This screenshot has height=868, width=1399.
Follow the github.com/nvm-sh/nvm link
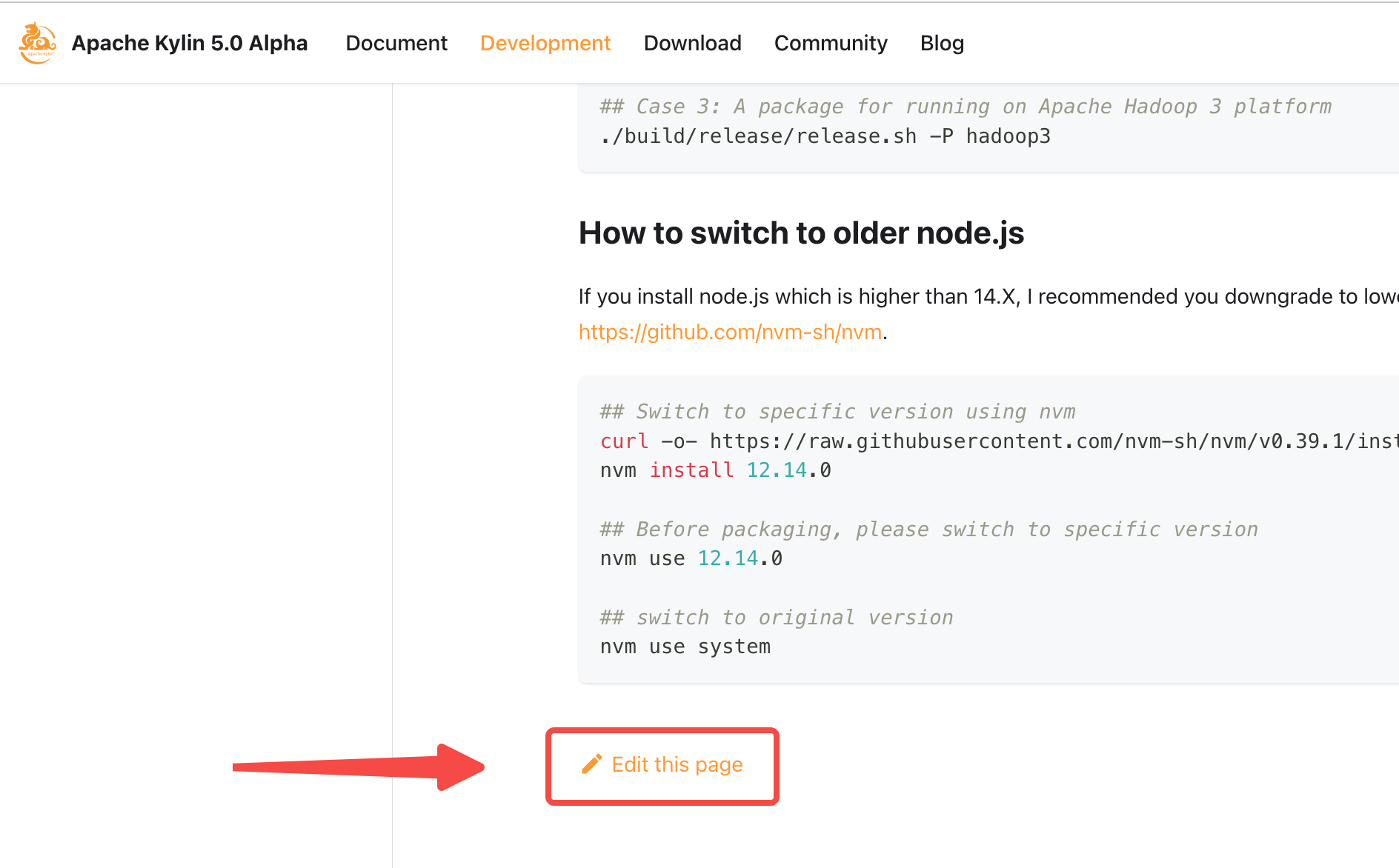pos(730,332)
